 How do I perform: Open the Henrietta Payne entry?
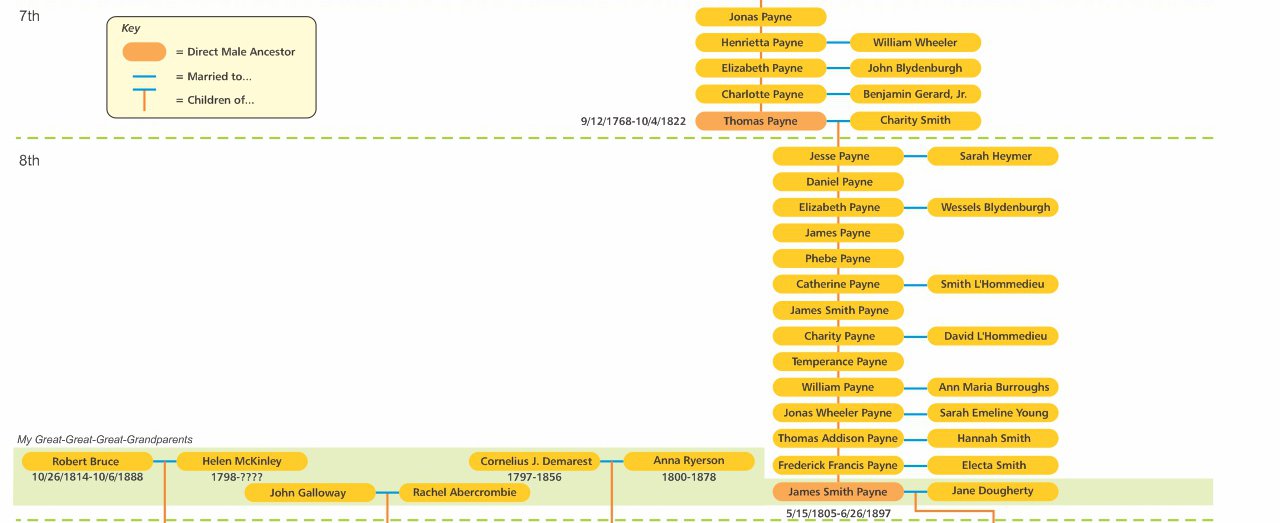click(760, 43)
